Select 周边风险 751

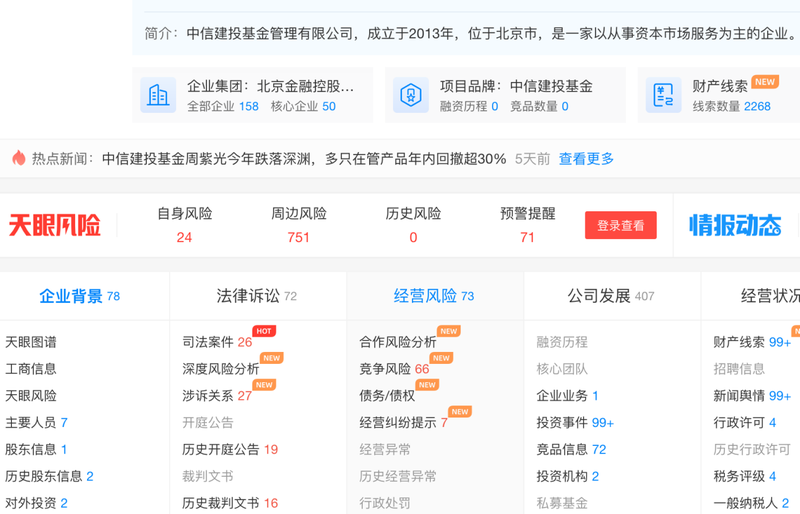pos(298,225)
